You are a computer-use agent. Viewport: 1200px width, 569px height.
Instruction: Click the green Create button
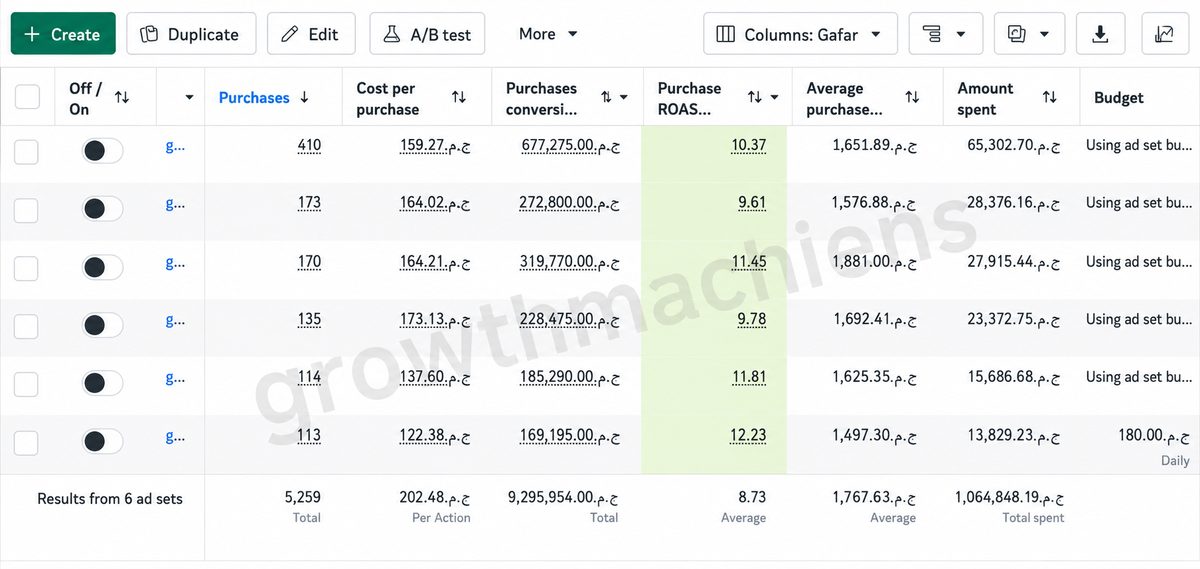tap(63, 34)
